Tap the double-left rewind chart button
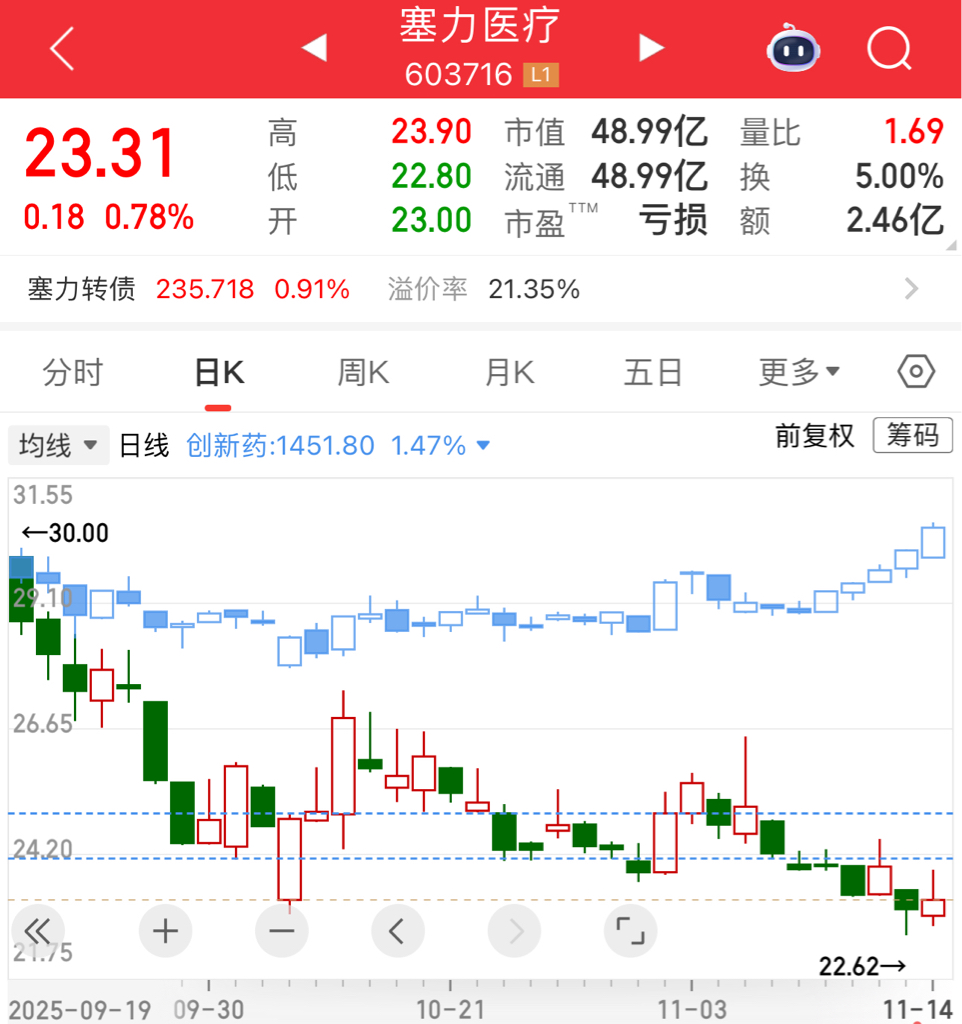This screenshot has width=962, height=1024. (38, 931)
